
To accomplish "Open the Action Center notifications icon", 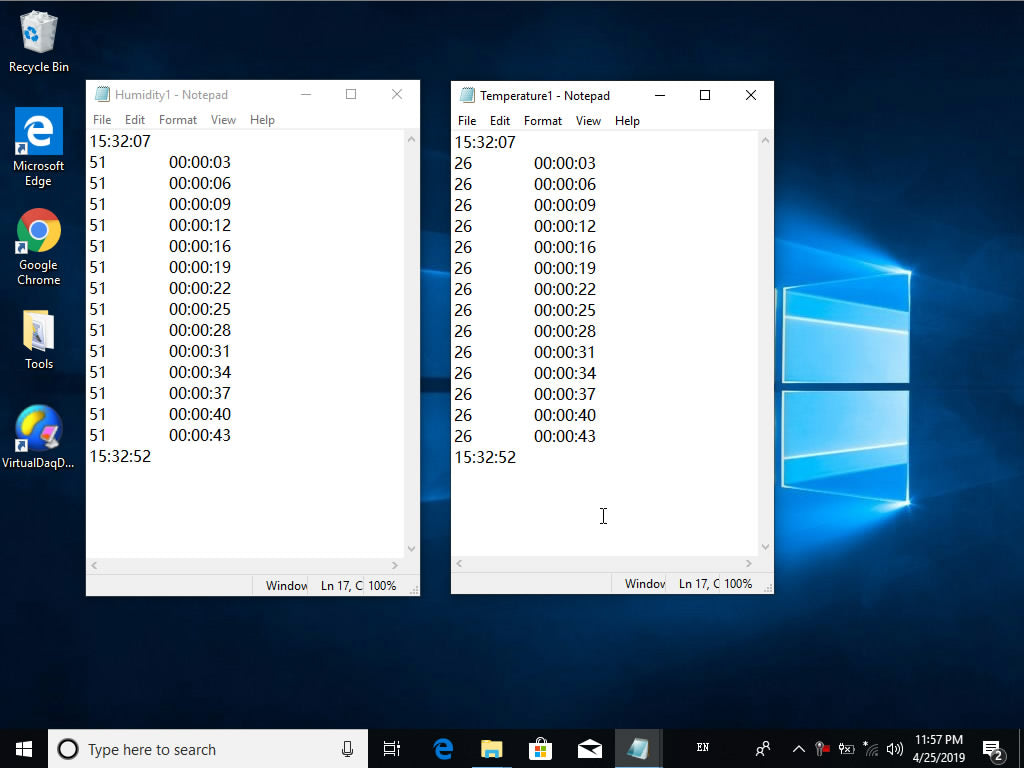I will 993,750.
